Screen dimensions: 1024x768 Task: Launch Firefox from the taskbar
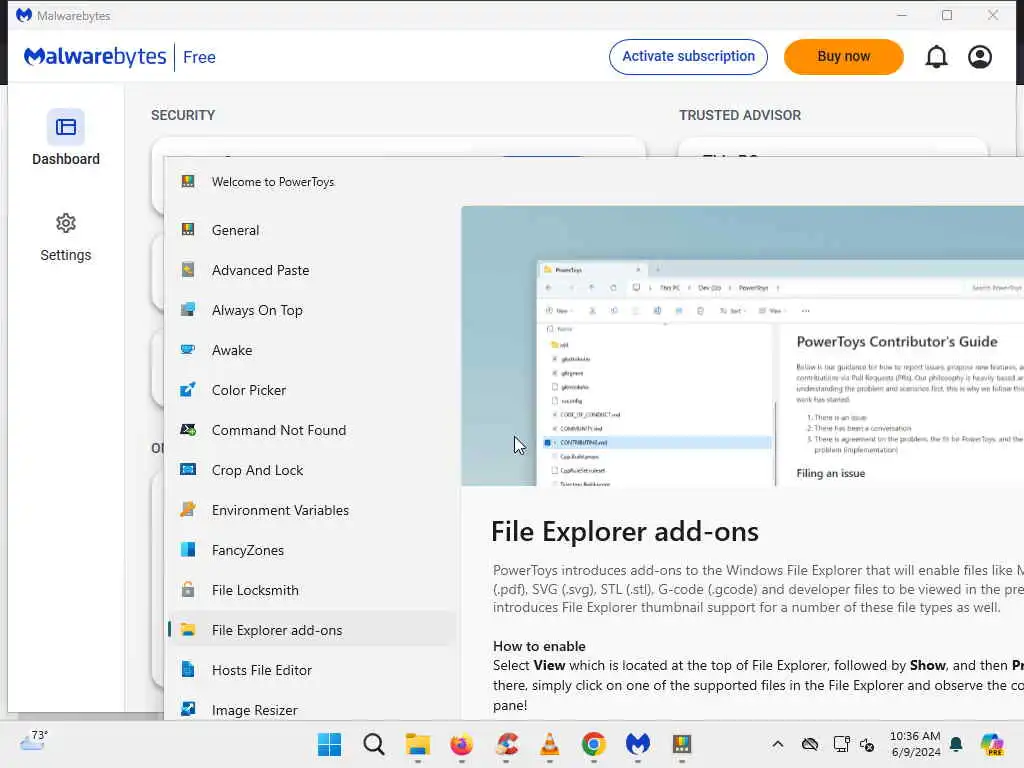[x=462, y=744]
